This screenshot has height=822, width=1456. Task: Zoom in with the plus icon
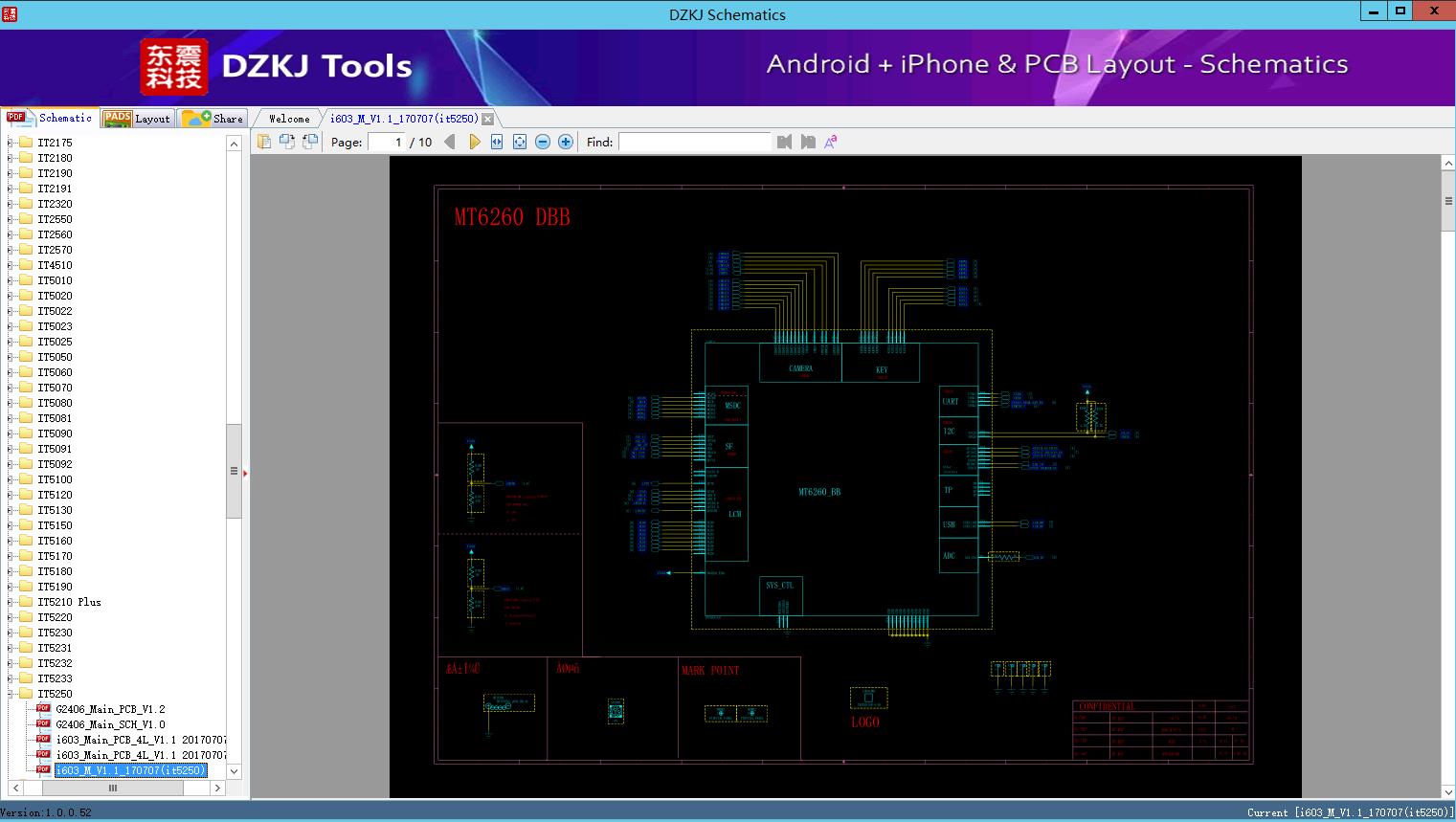click(566, 142)
